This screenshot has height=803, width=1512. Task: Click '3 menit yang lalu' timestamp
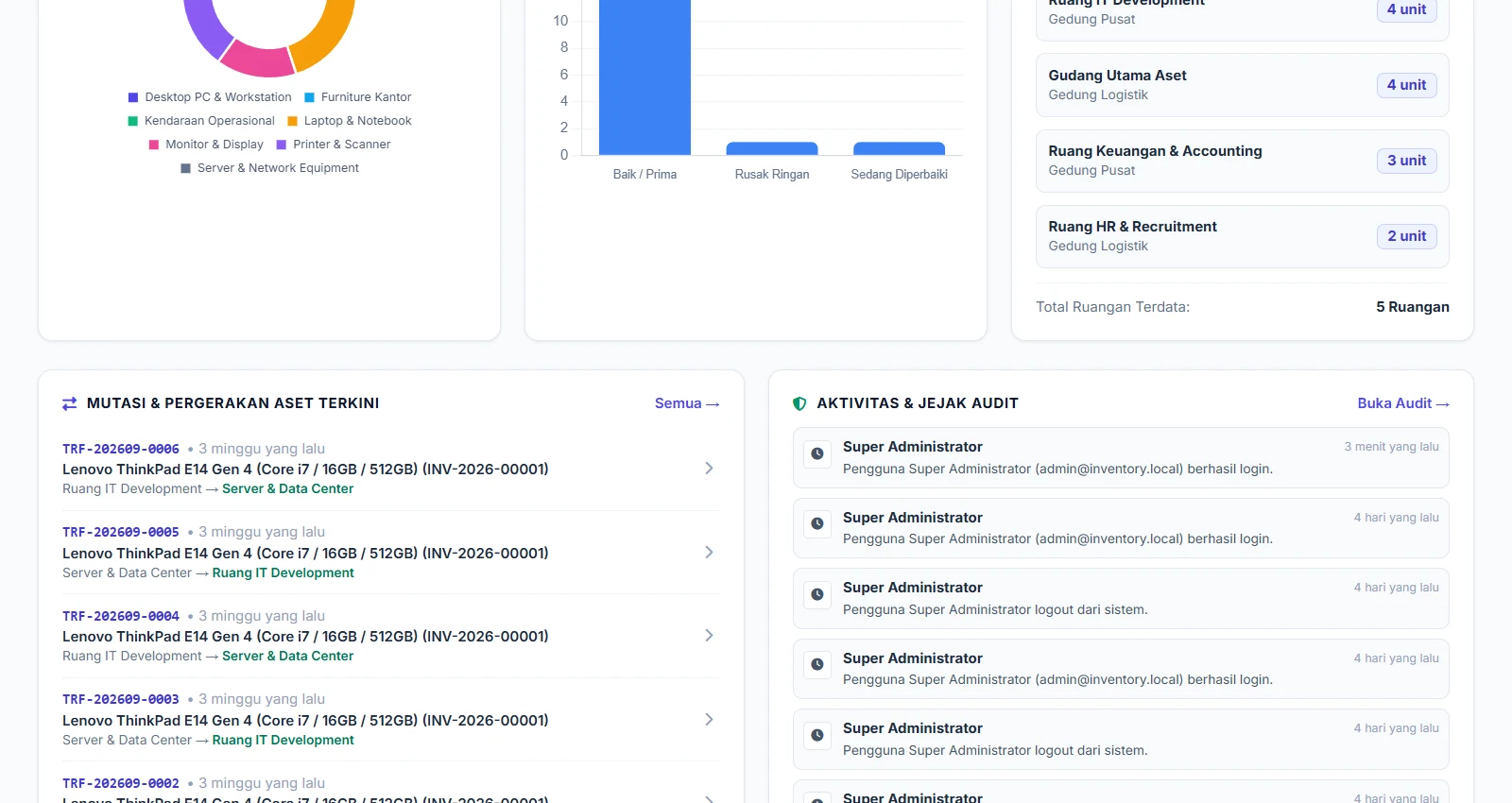click(1391, 447)
